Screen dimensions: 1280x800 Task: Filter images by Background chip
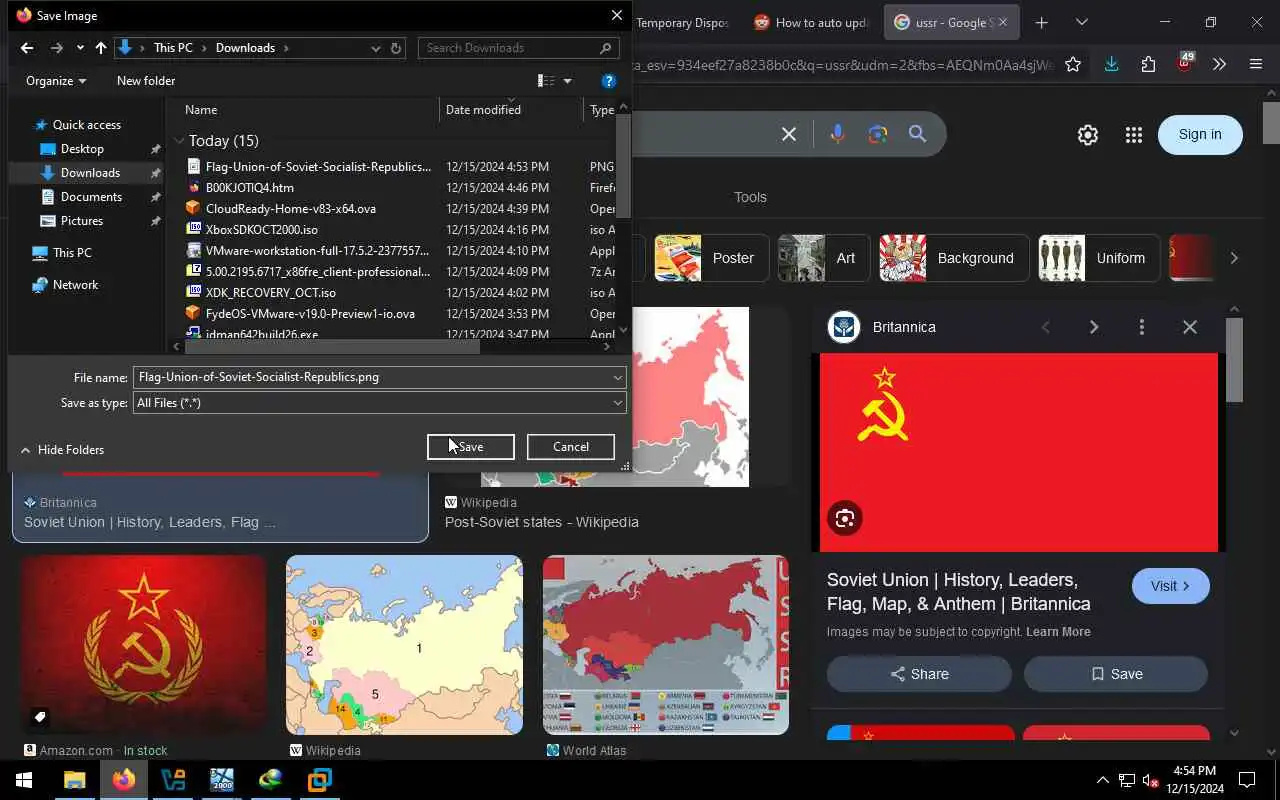(954, 258)
